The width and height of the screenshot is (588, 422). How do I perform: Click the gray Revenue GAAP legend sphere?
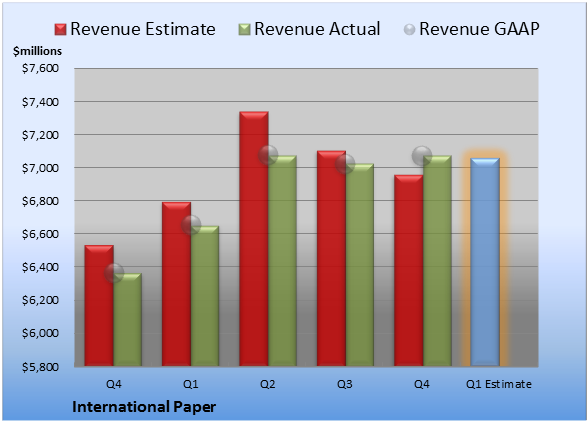pyautogui.click(x=410, y=30)
